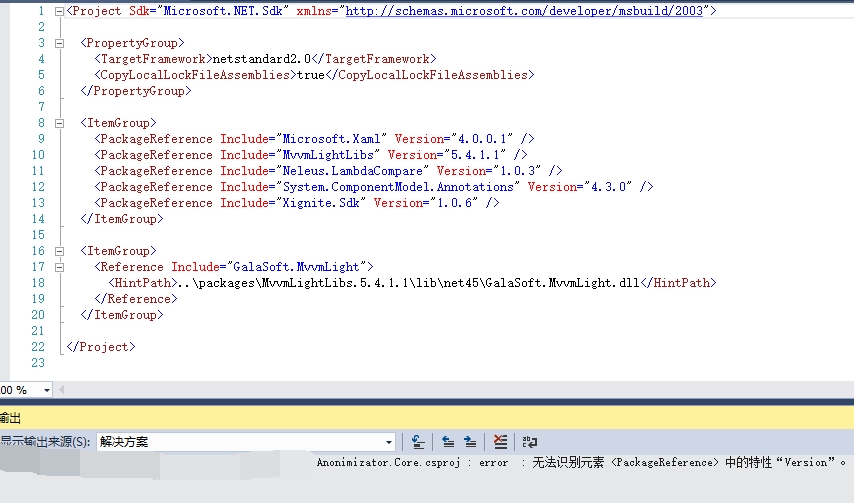The height and width of the screenshot is (503, 854).
Task: Click the Microsoft.Xaml package include value
Action: [x=331, y=139]
